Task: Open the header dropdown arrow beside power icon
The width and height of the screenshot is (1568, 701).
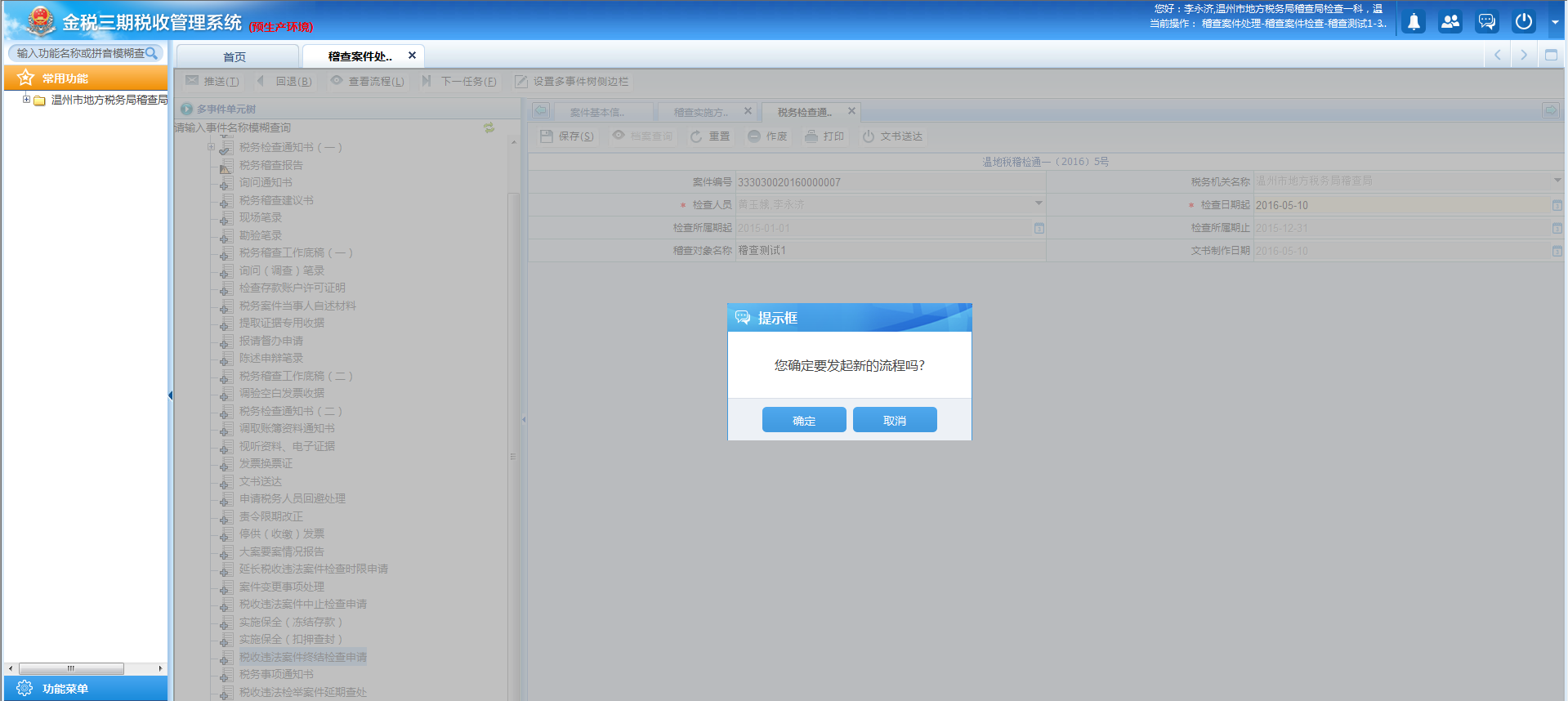Action: pyautogui.click(x=1555, y=23)
